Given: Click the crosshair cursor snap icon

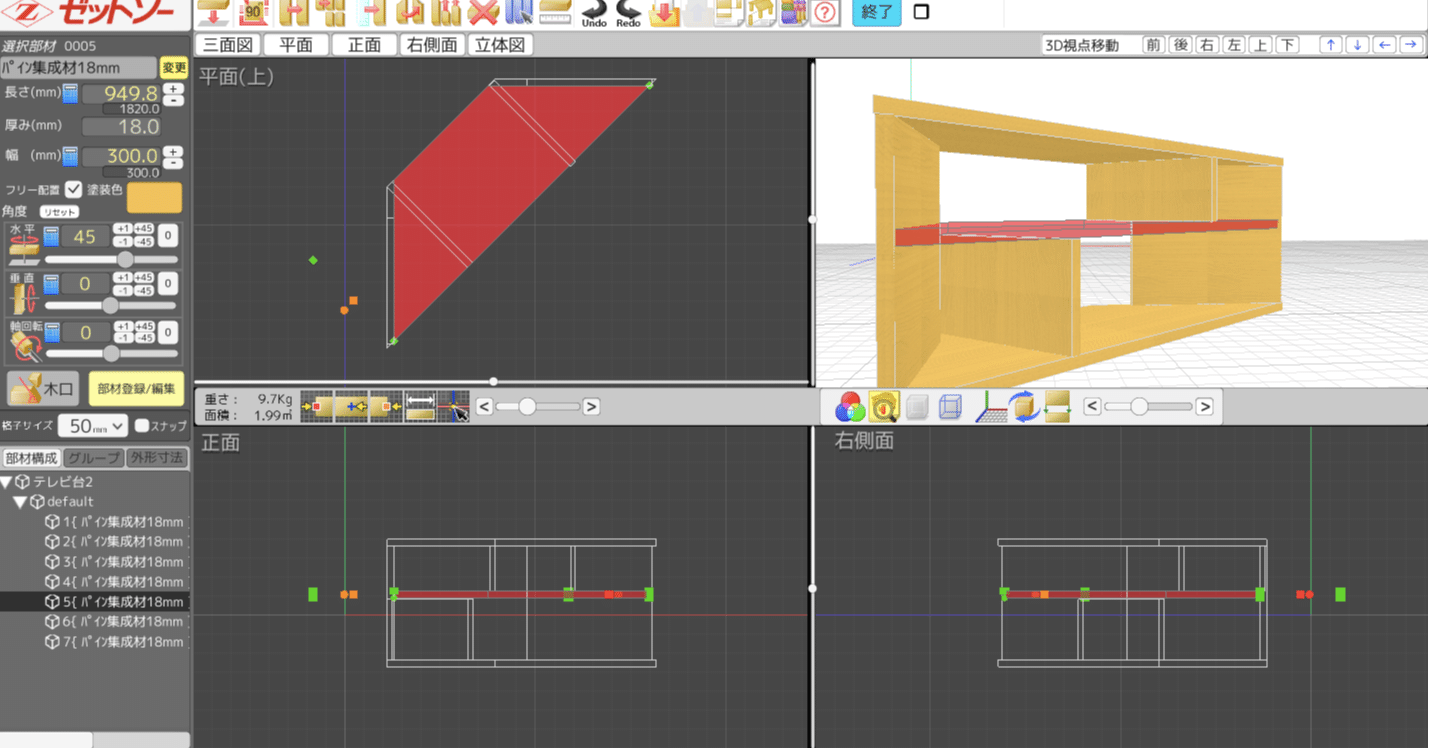Looking at the screenshot, I should pos(454,406).
